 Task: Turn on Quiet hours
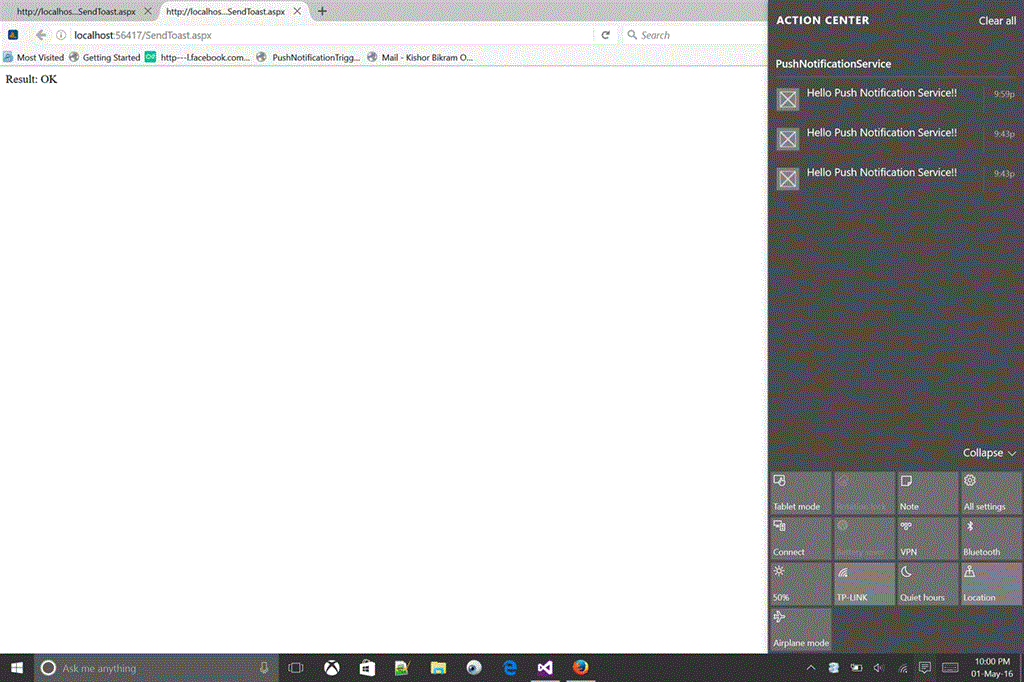point(926,583)
